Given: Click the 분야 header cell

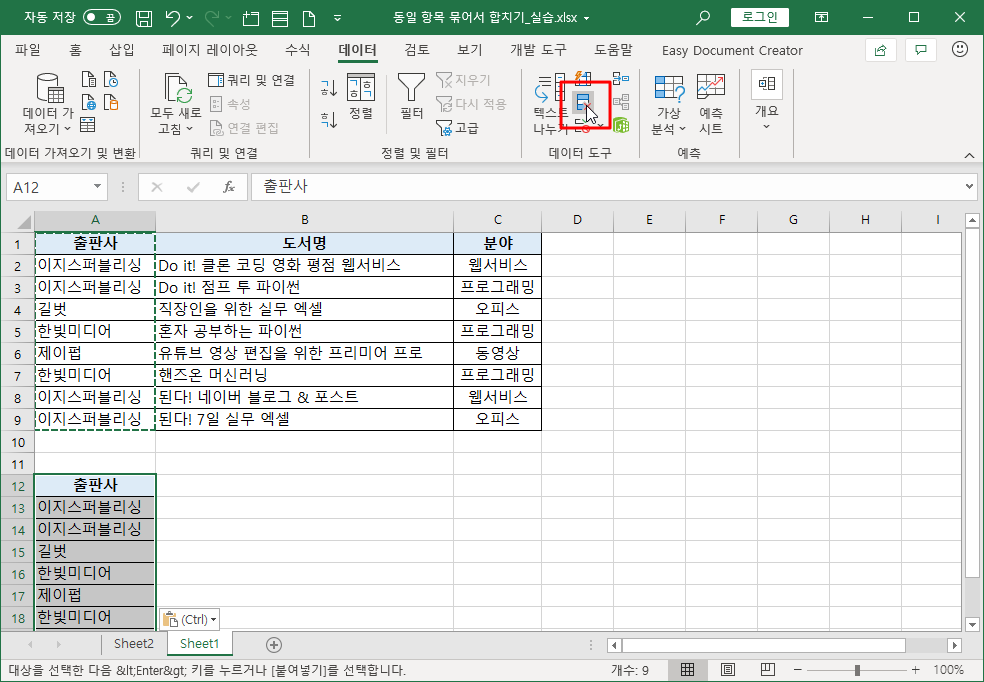Looking at the screenshot, I should tap(497, 243).
